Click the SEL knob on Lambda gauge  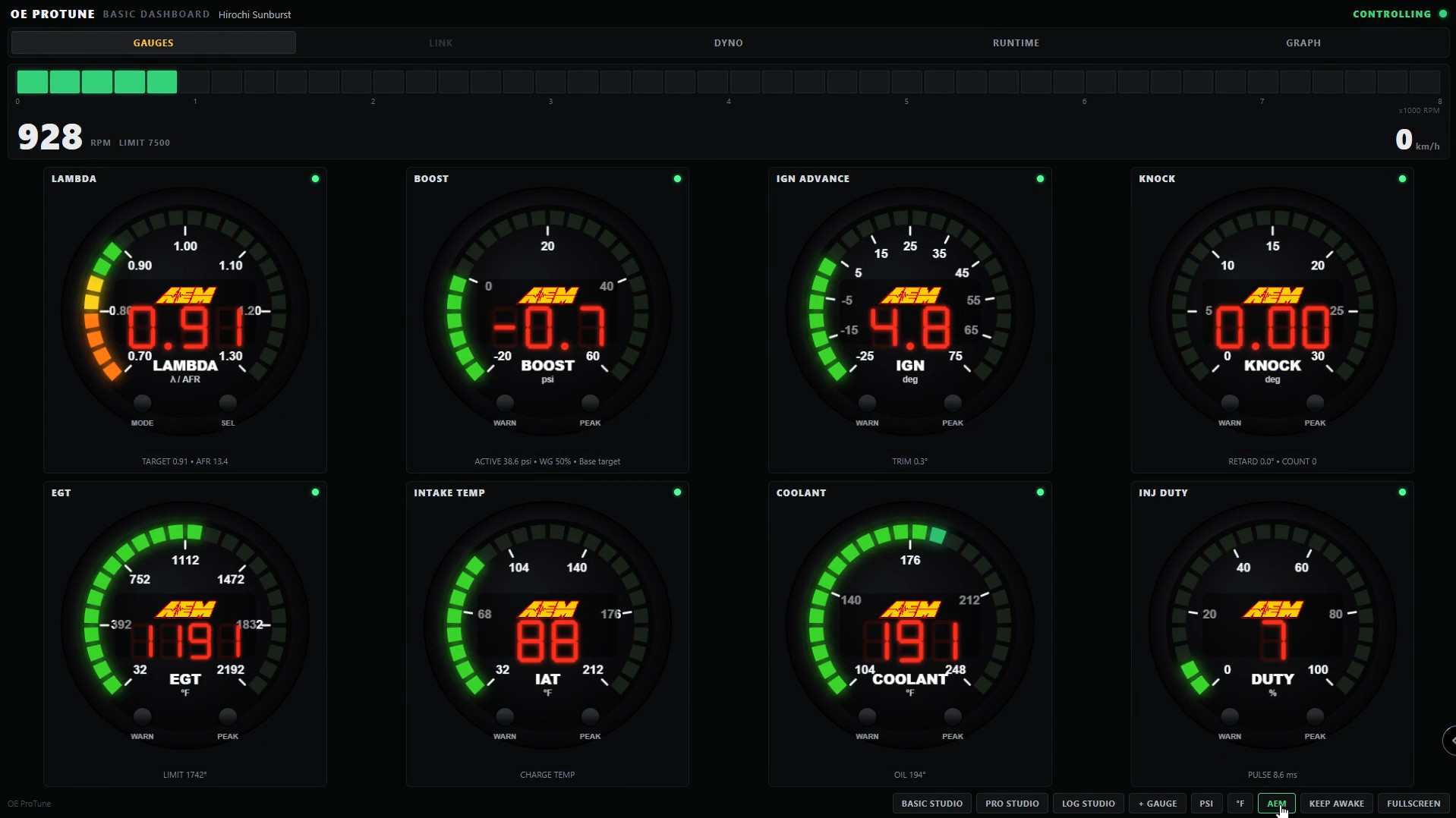(x=228, y=402)
